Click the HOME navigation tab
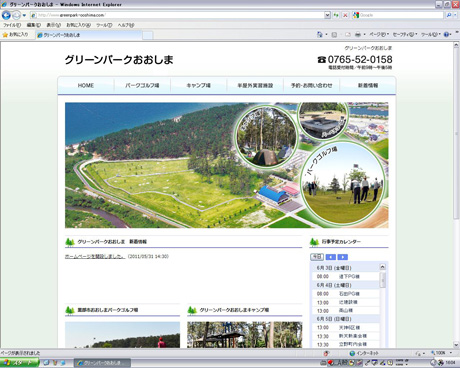This screenshot has width=460, height=368. tap(86, 85)
